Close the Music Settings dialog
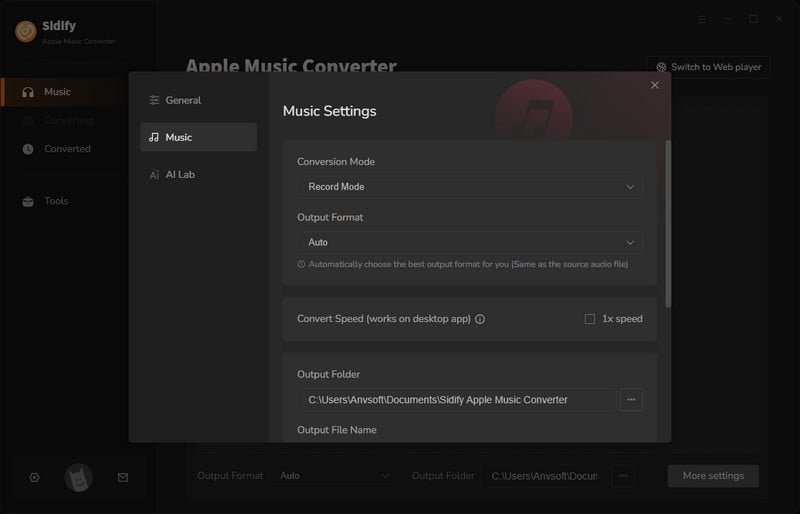This screenshot has width=800, height=514. click(x=655, y=85)
